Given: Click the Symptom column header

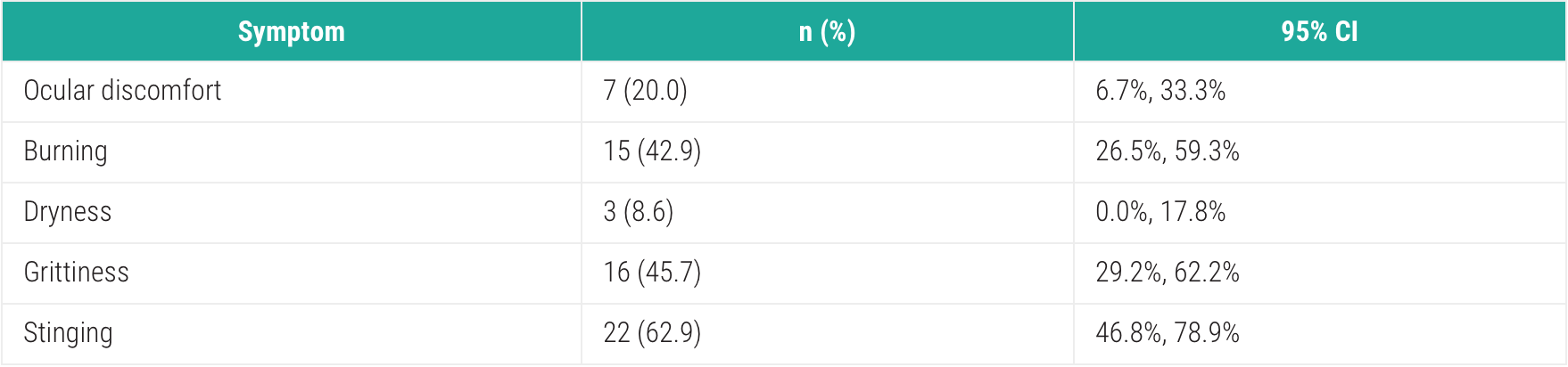Looking at the screenshot, I should [x=292, y=31].
